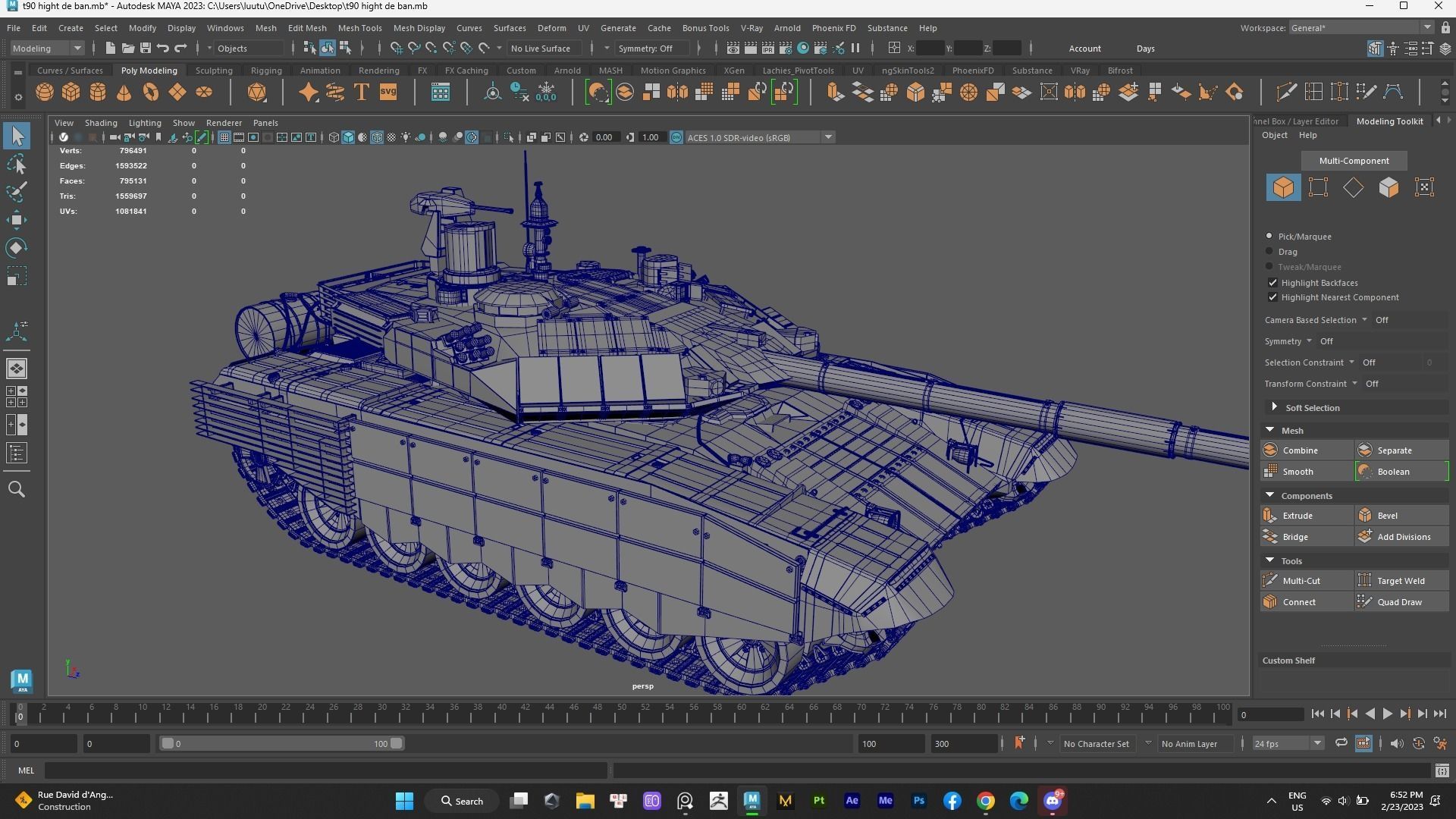The width and height of the screenshot is (1456, 819).
Task: Open the Mesh Tools menu
Action: (x=359, y=28)
